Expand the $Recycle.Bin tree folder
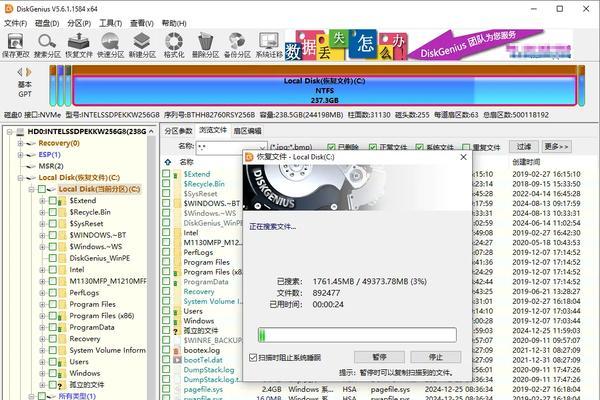This screenshot has width=600, height=400. 42,212
